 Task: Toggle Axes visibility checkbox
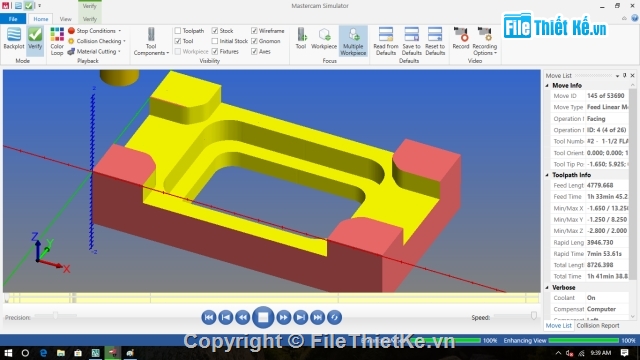[x=254, y=51]
